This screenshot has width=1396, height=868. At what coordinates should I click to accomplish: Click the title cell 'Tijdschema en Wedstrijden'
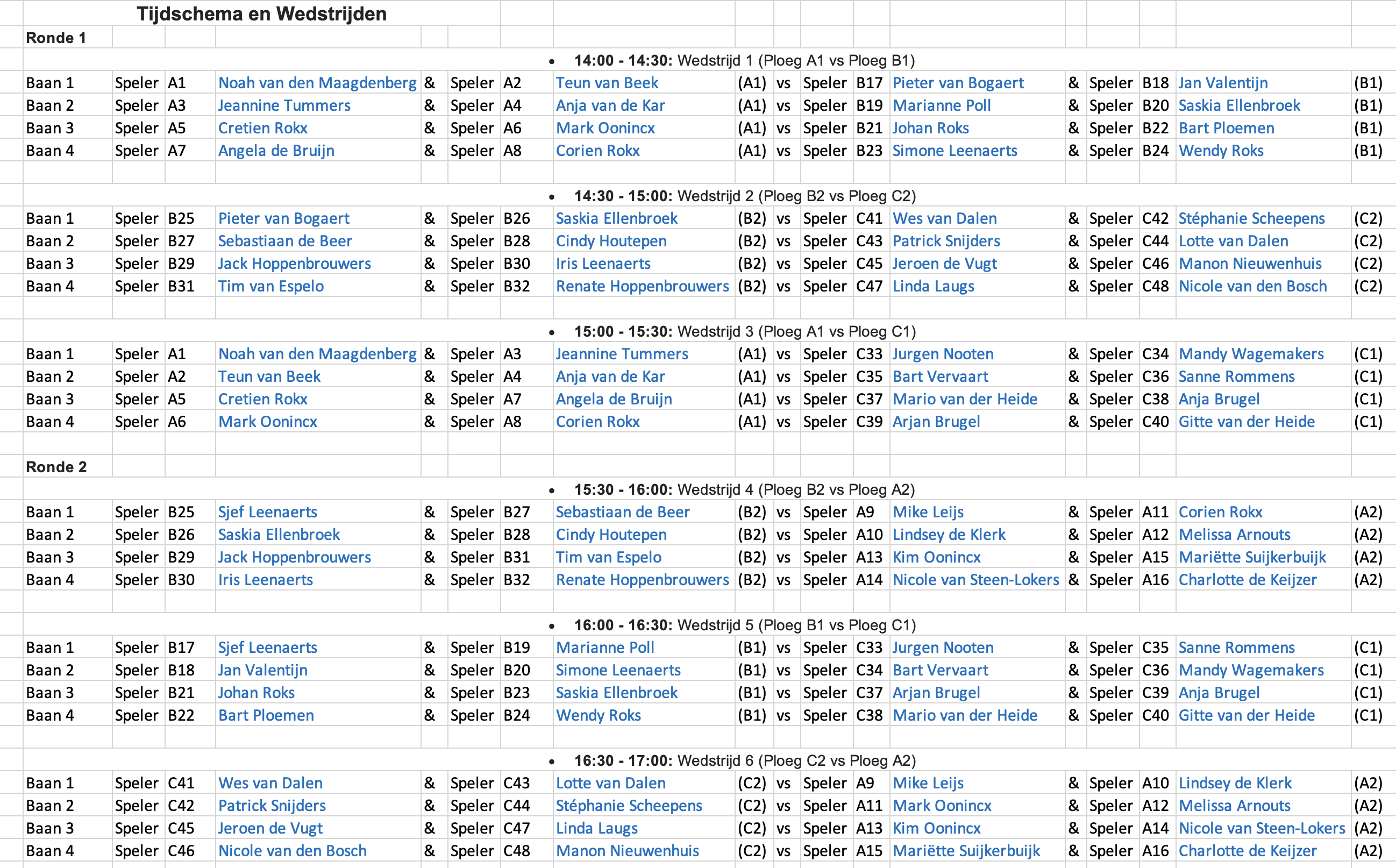261,14
